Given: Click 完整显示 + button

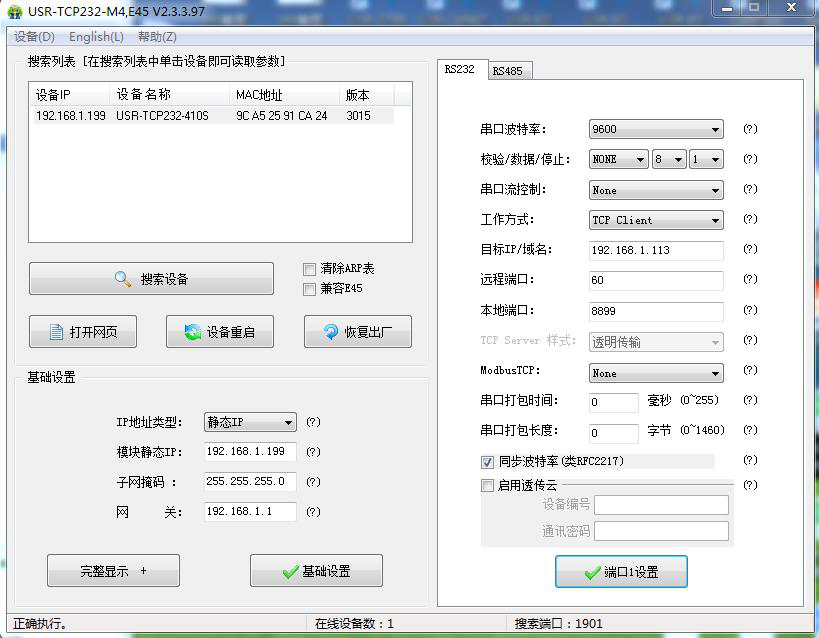Looking at the screenshot, I should point(113,571).
